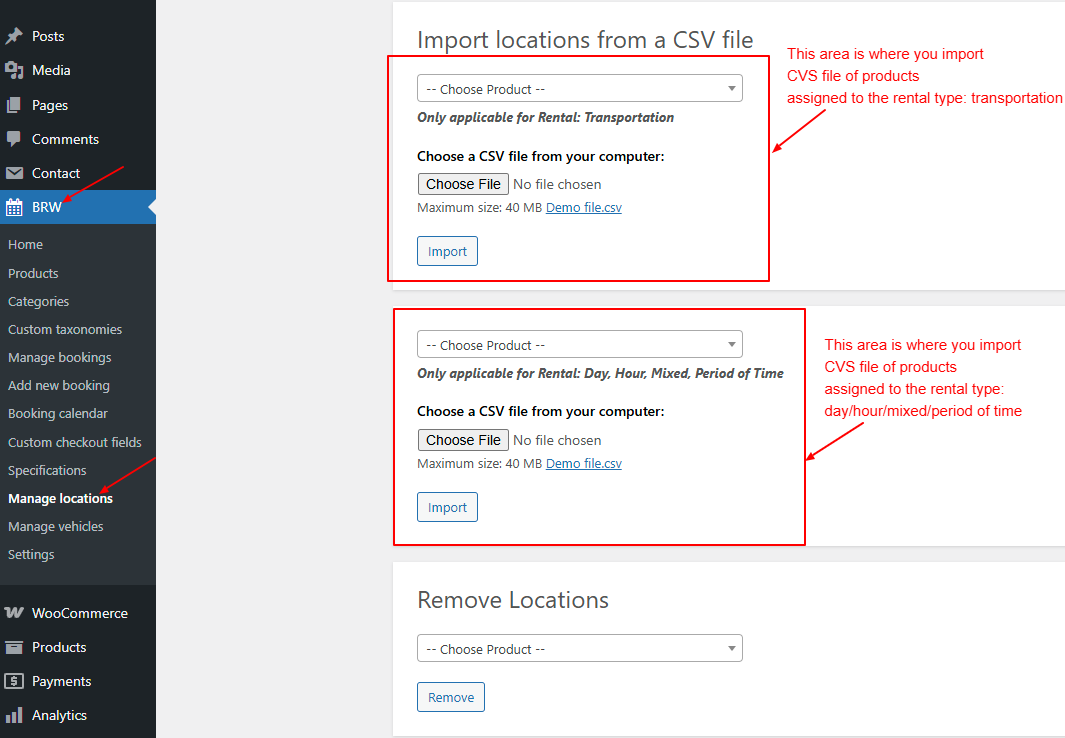This screenshot has width=1065, height=738.
Task: Download Demo file.csv in Transportation section
Action: pyautogui.click(x=583, y=208)
